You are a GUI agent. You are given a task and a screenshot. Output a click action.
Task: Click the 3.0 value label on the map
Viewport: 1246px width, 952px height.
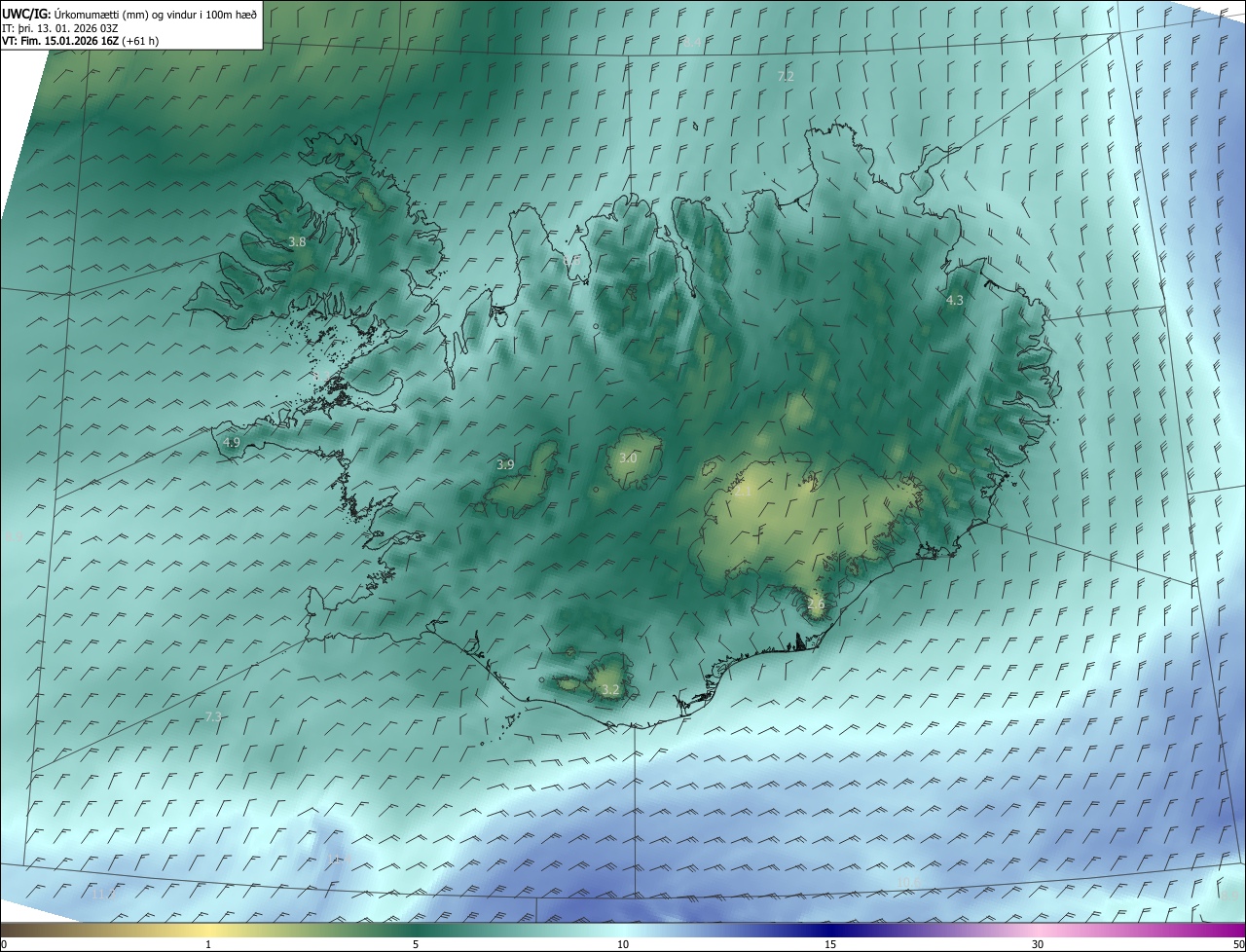628,458
